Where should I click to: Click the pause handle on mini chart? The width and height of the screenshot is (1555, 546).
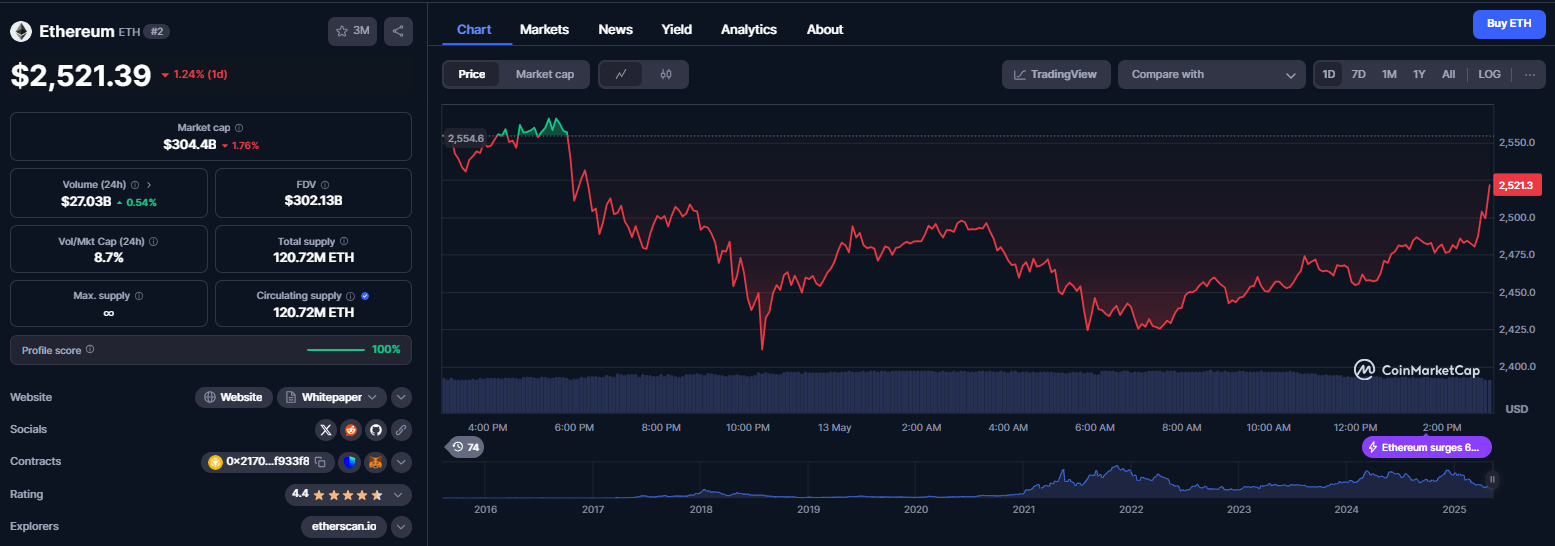pos(1492,480)
